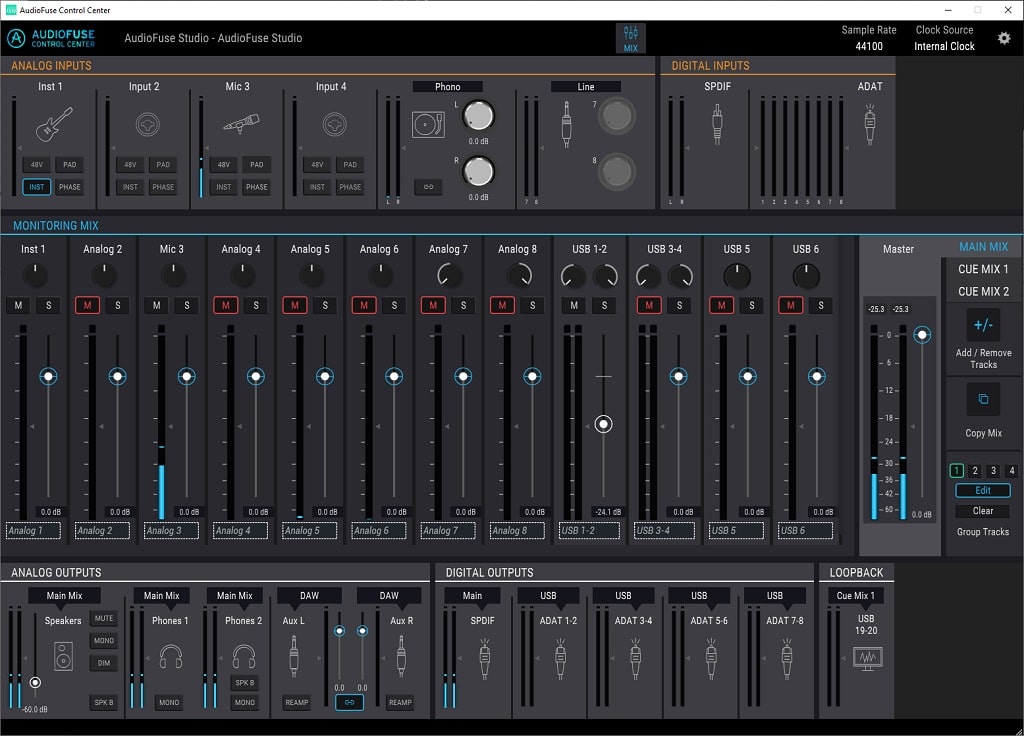Click the group Clear button
The width and height of the screenshot is (1024, 736).
coord(983,511)
